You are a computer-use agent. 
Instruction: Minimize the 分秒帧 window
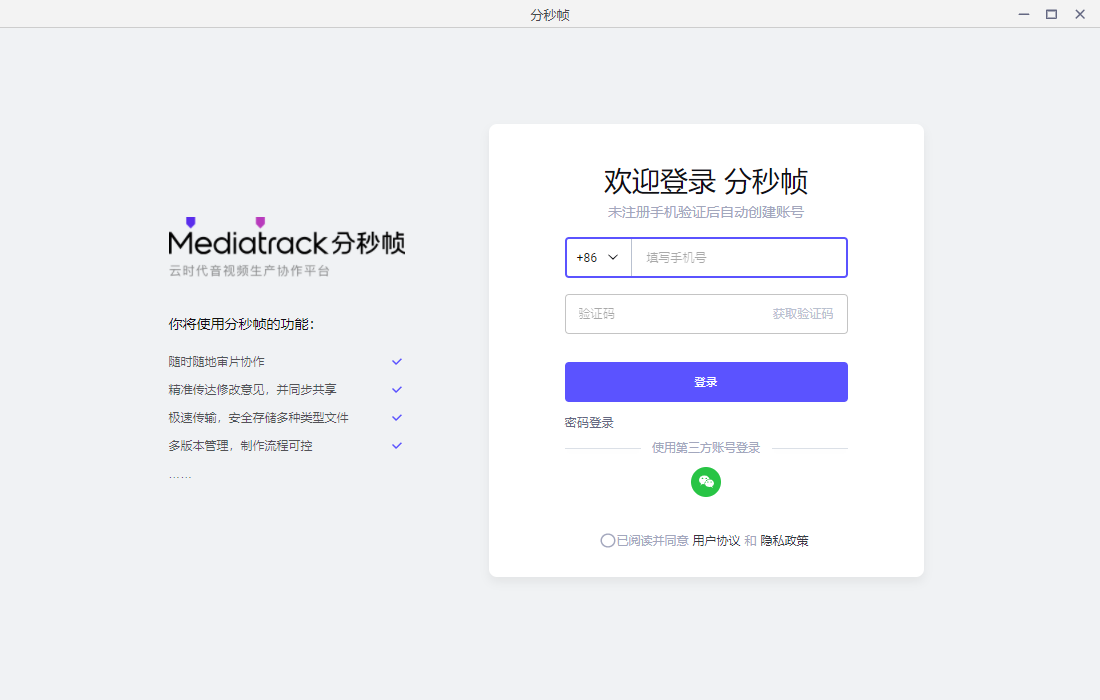(x=1024, y=14)
